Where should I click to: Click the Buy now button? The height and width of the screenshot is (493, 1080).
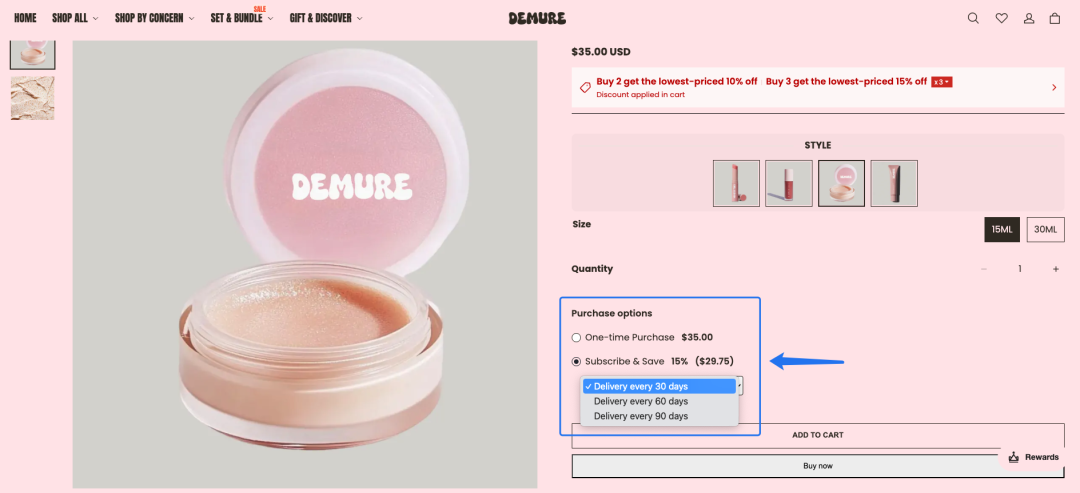818,466
